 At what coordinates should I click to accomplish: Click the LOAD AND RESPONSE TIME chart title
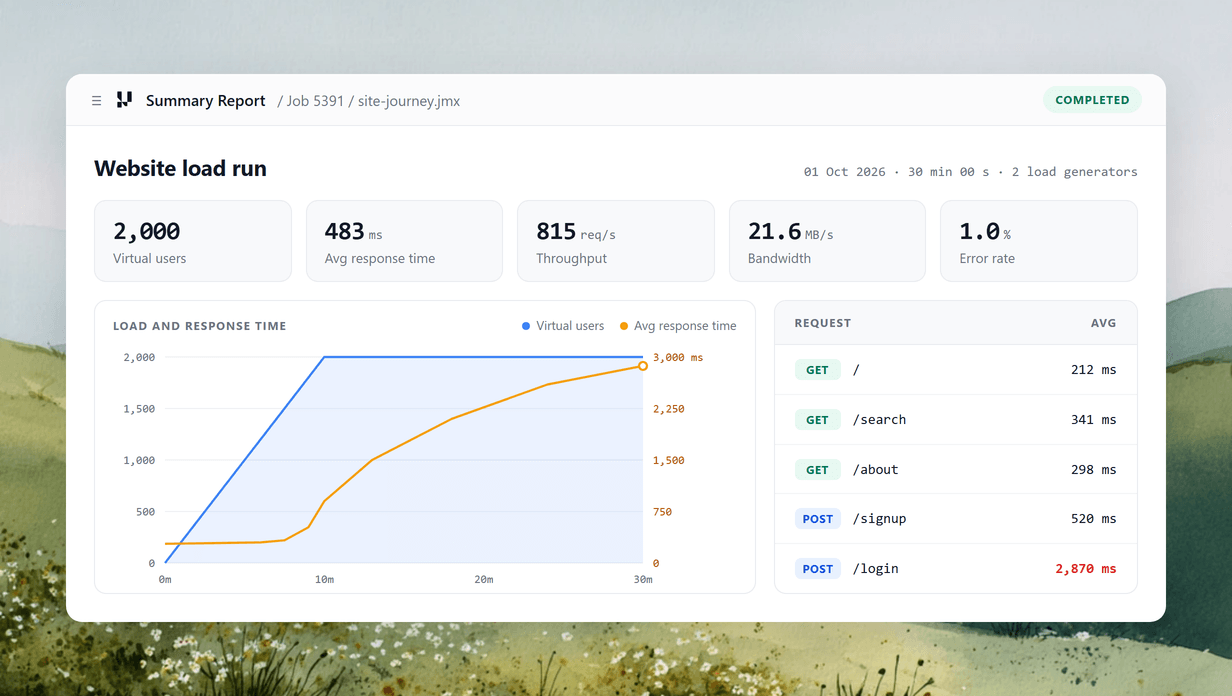pos(200,326)
